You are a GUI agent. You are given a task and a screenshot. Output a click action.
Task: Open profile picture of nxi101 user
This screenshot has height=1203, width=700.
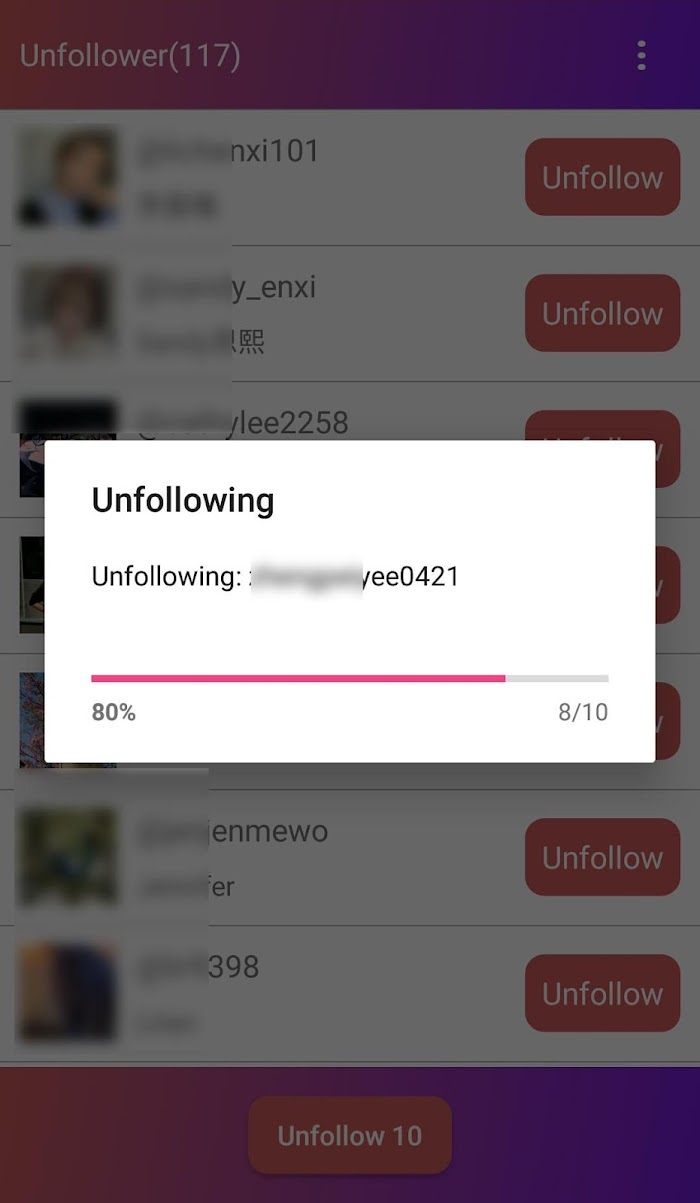(x=68, y=177)
